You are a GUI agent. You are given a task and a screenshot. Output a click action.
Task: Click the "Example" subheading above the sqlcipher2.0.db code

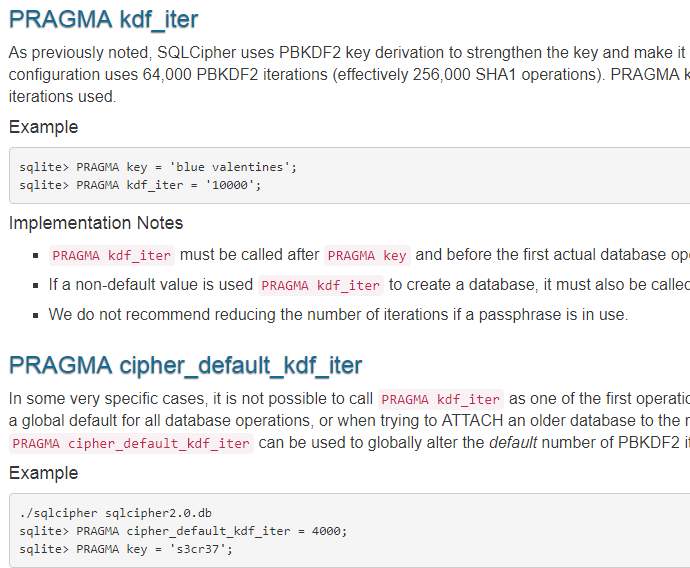[x=43, y=472]
